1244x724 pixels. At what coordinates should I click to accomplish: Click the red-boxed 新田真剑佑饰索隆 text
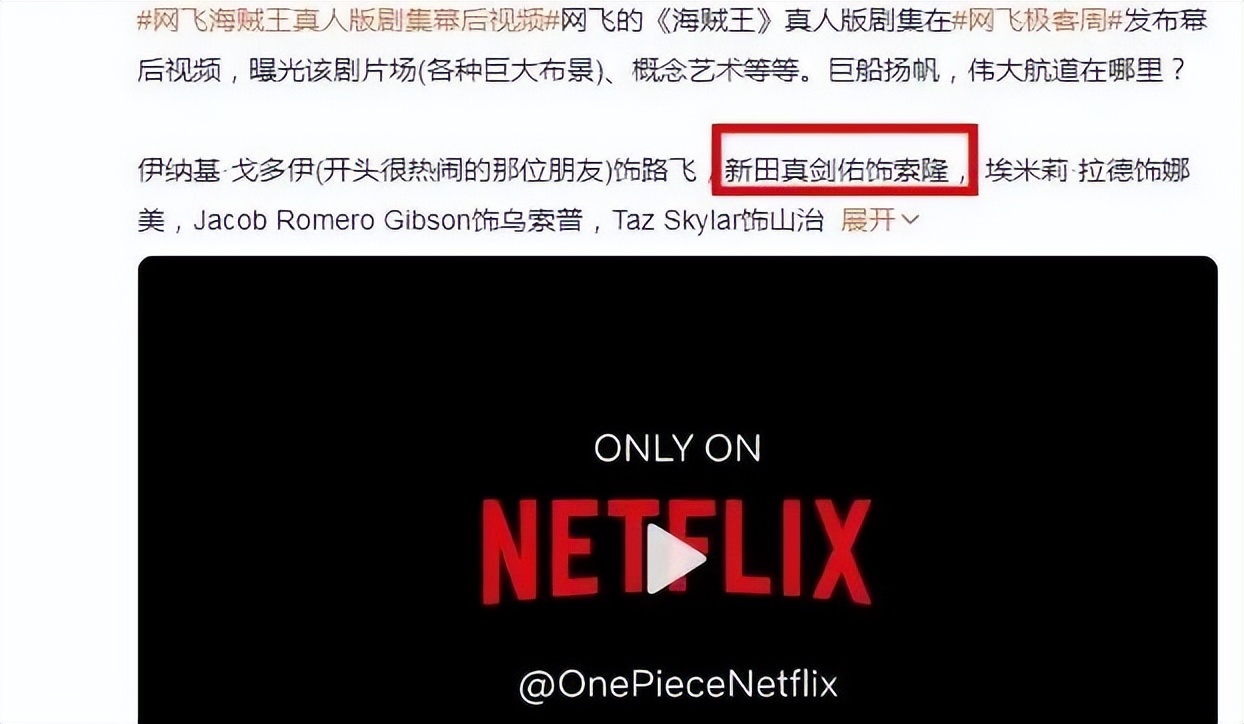tap(836, 171)
